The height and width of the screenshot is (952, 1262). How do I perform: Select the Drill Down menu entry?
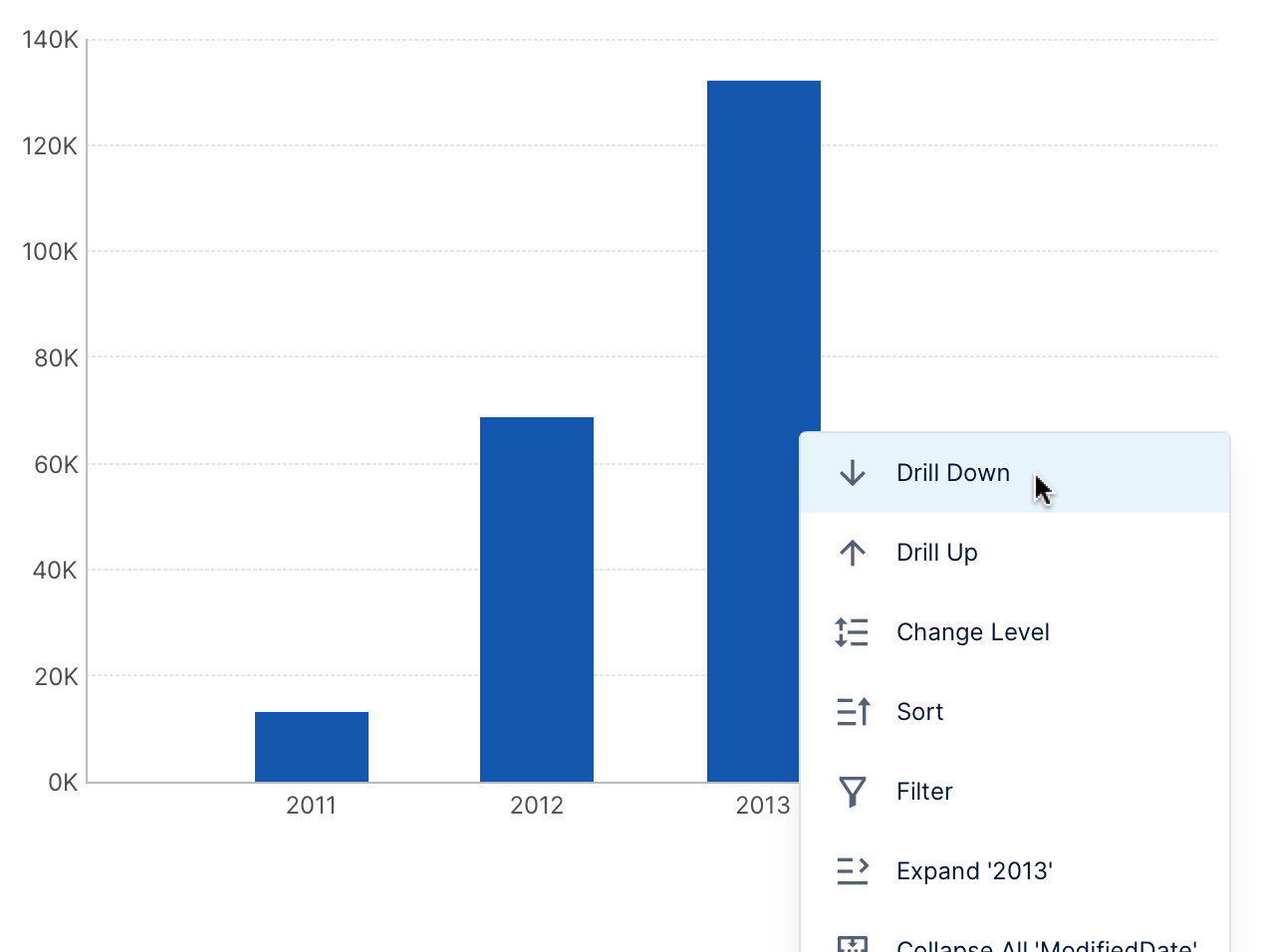952,473
